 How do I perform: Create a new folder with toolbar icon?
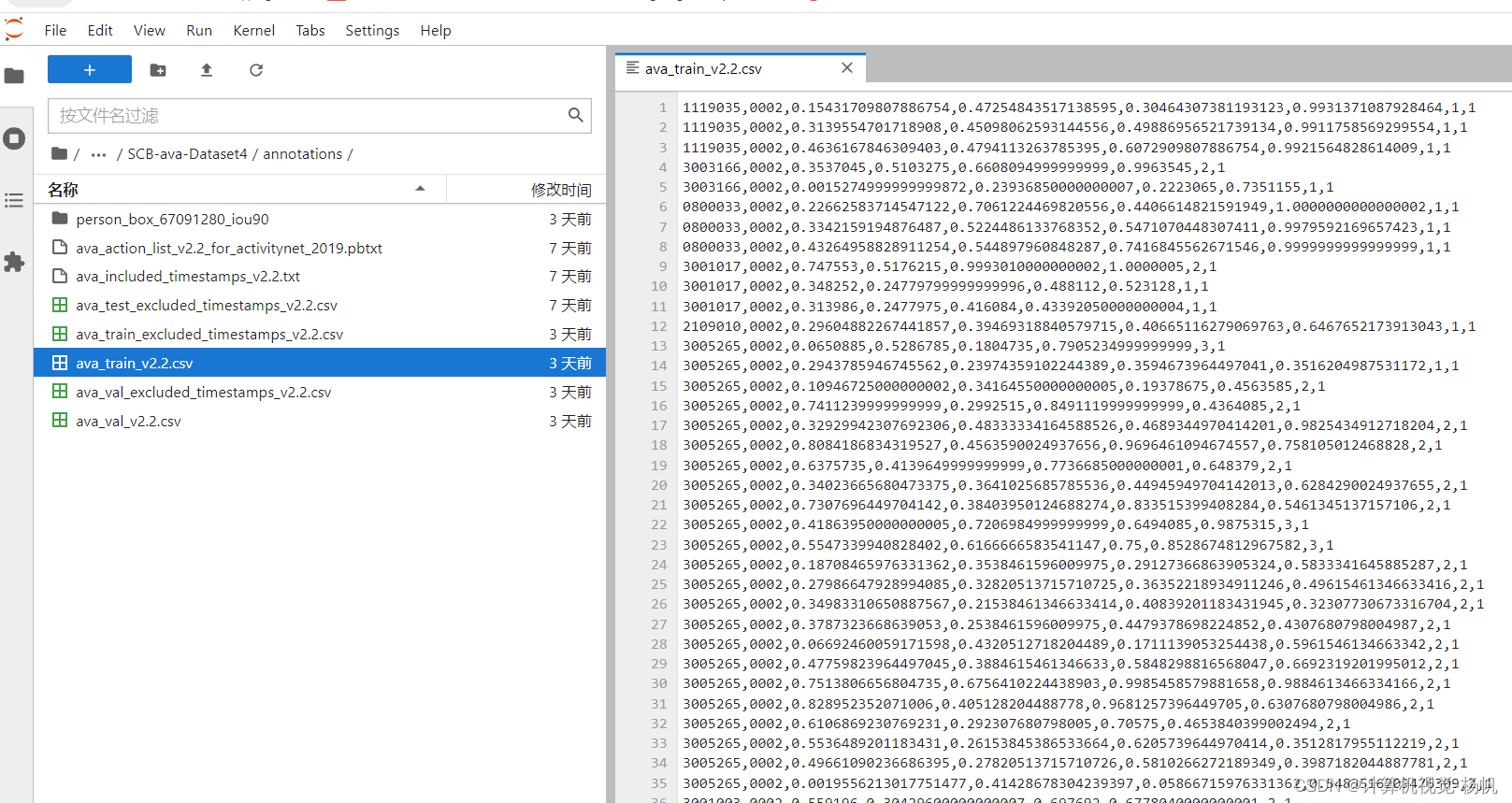[x=158, y=70]
